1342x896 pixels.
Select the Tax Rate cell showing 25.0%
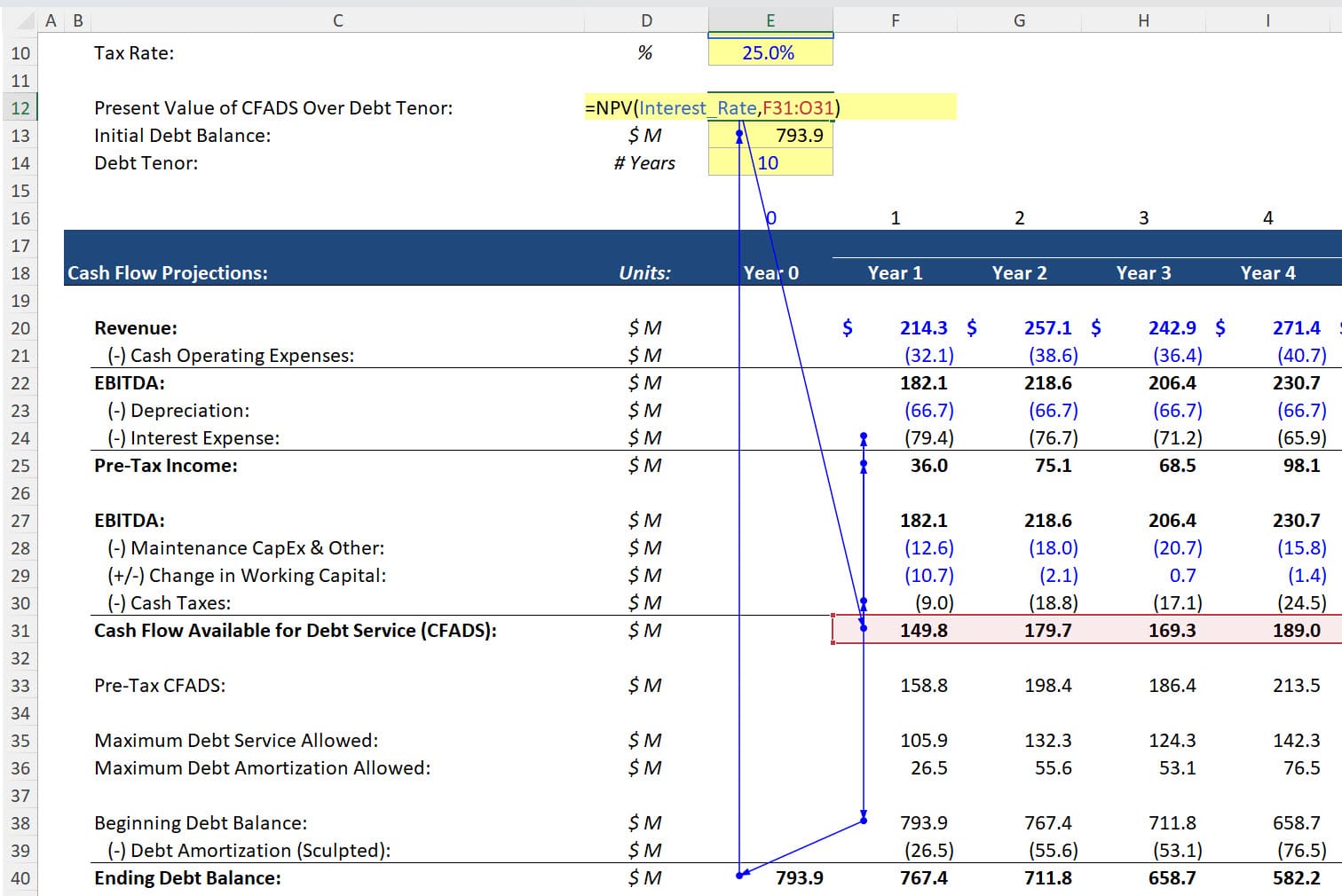pos(770,52)
